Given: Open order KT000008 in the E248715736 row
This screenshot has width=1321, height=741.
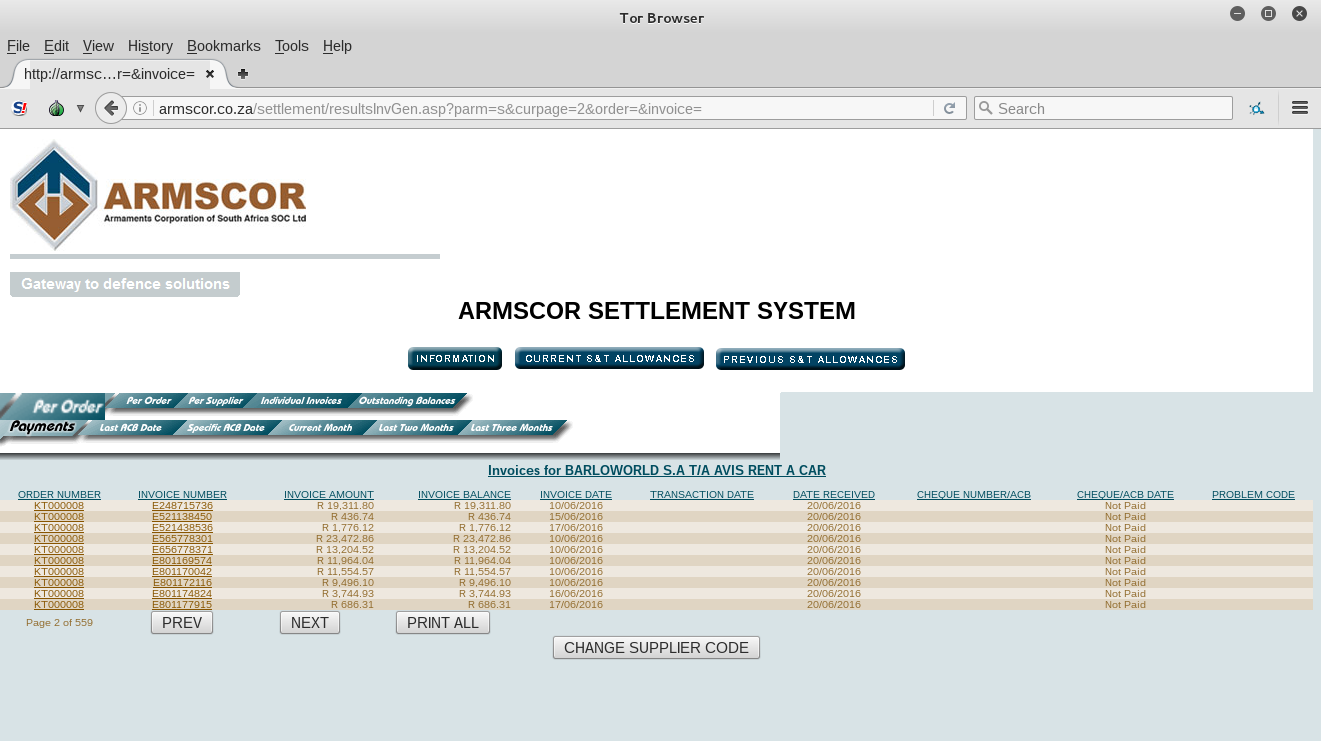Looking at the screenshot, I should [59, 506].
